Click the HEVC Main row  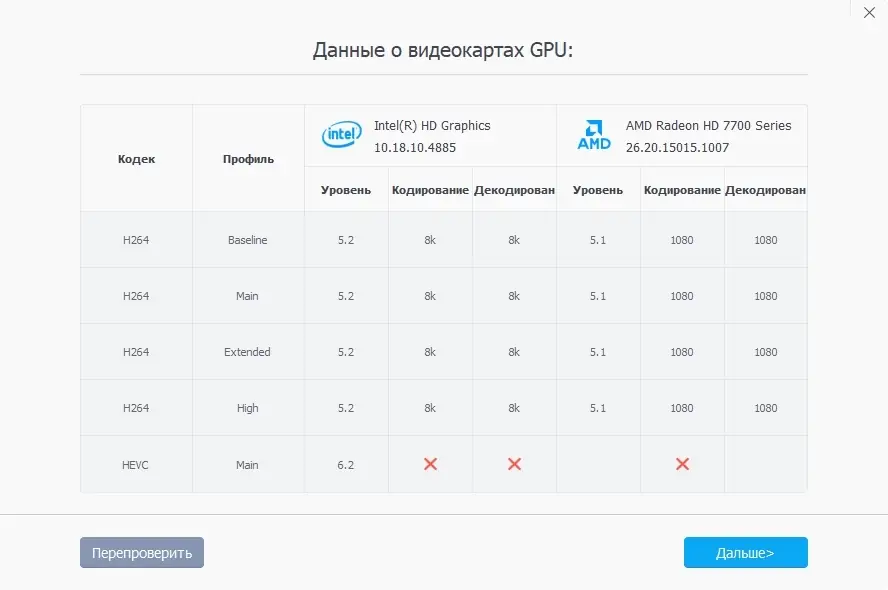[247, 464]
